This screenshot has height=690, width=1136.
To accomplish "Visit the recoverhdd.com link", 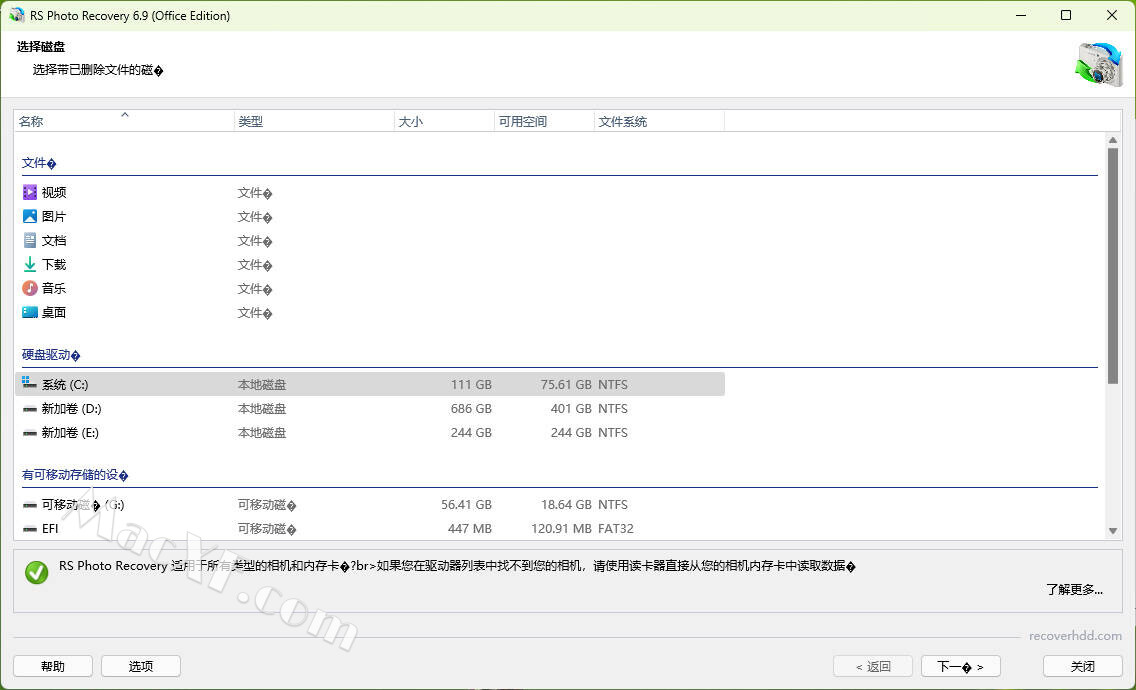I will point(1075,636).
